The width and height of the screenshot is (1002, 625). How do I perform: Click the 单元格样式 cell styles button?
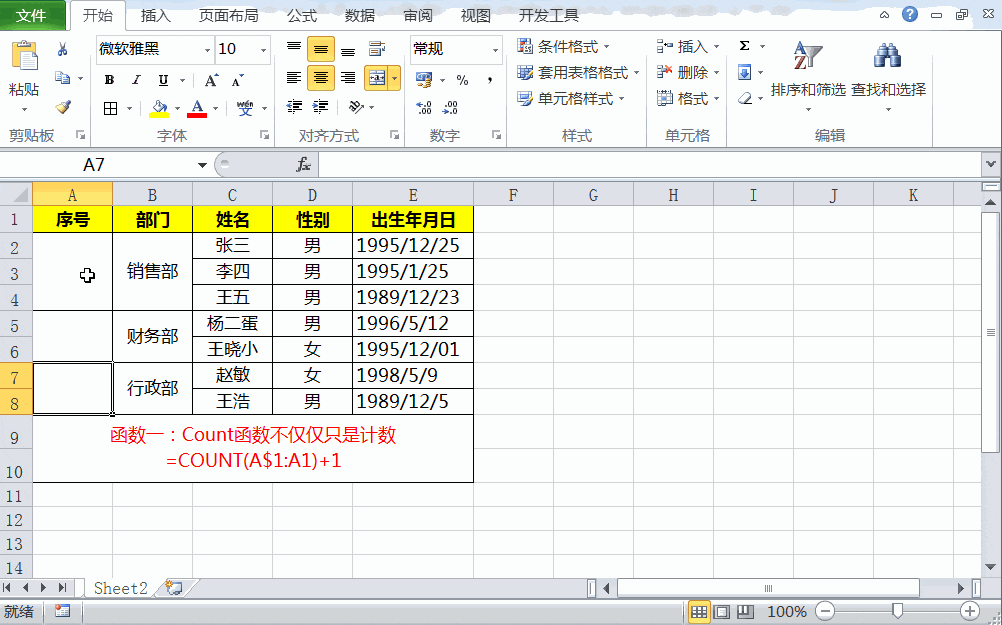pyautogui.click(x=571, y=98)
